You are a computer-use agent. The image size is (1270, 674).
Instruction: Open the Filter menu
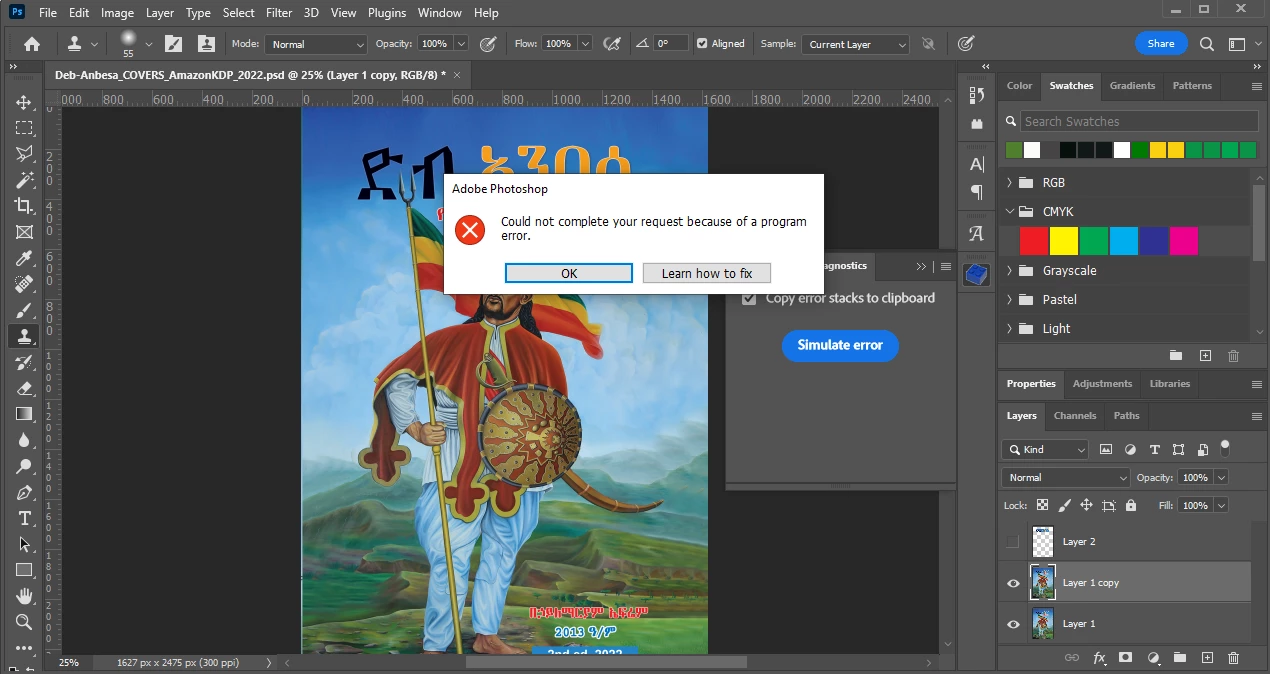(x=279, y=13)
